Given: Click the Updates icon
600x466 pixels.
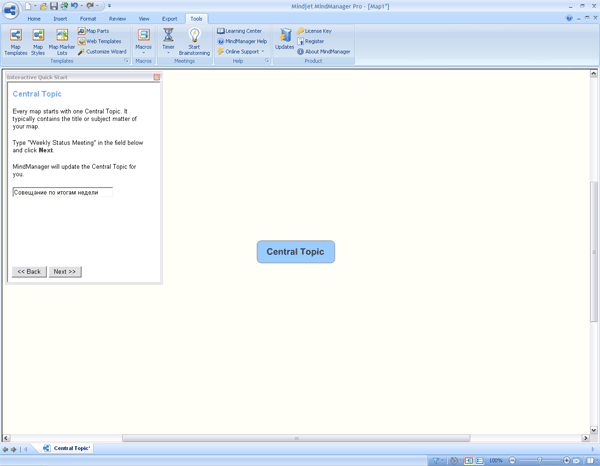Looking at the screenshot, I should tap(284, 39).
